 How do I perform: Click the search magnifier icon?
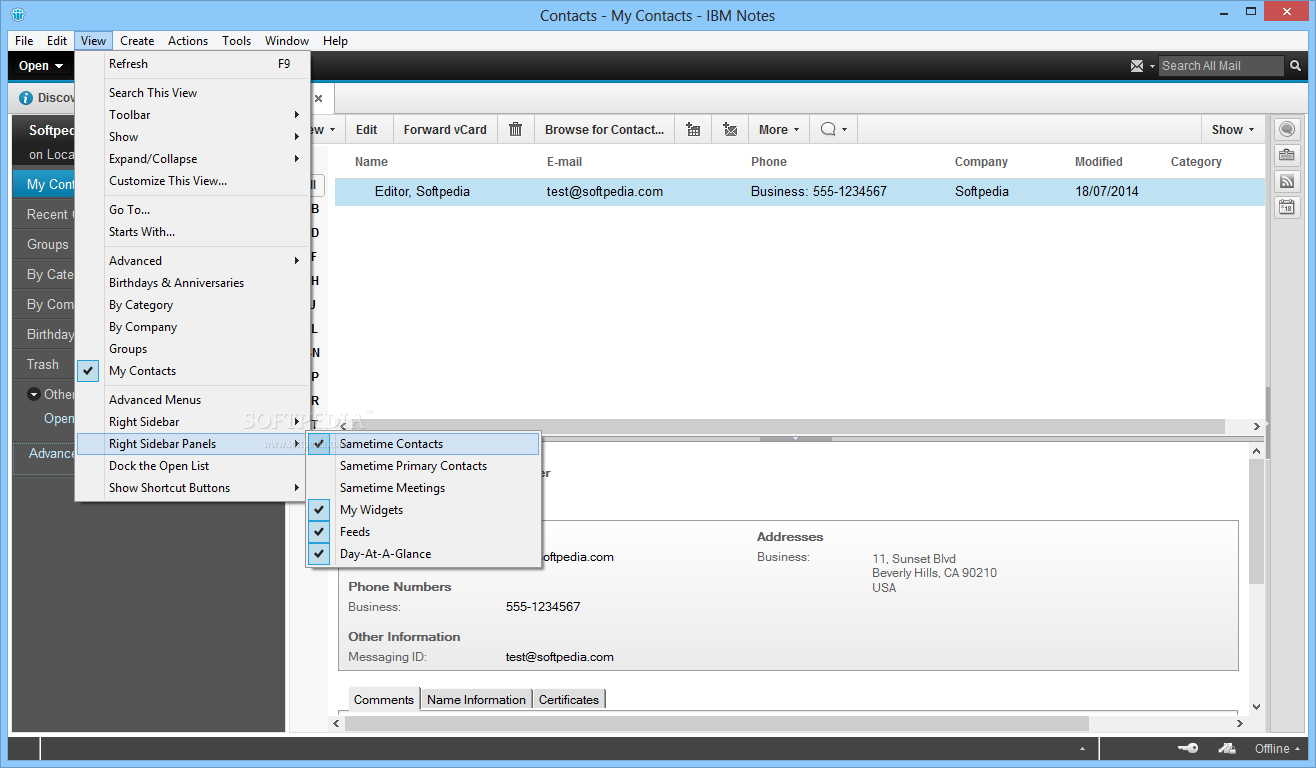click(x=1295, y=66)
